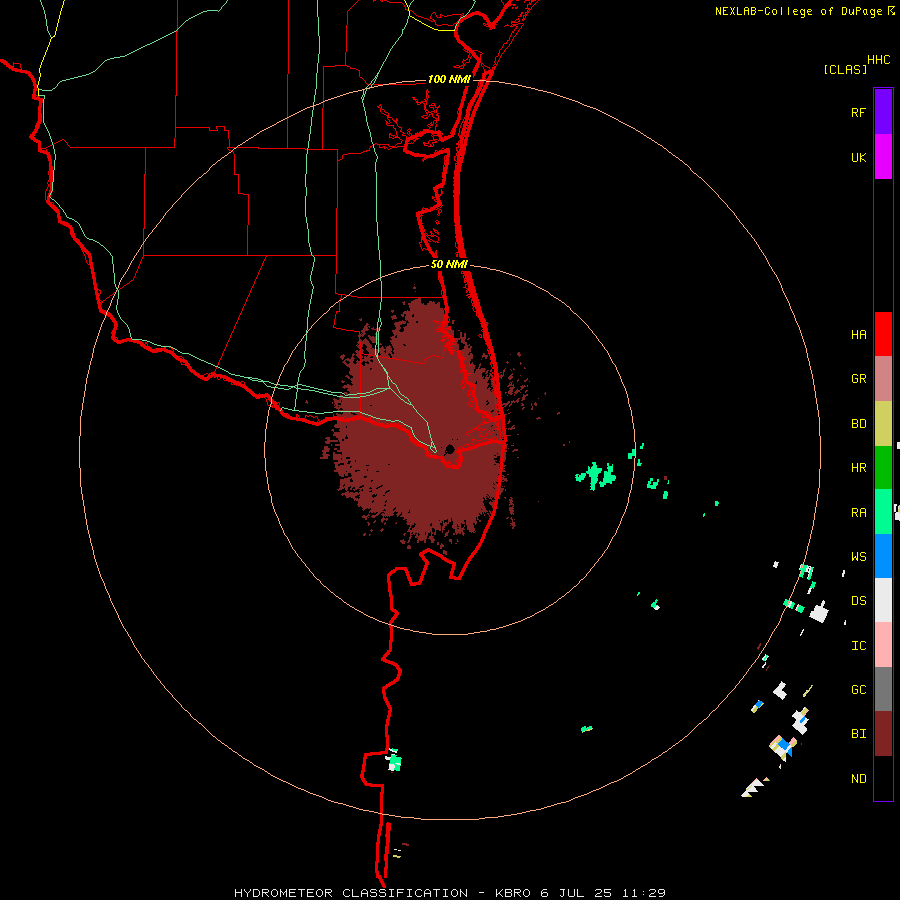
Task: Click the "NEXLAB-College of DuPage" credit text
Action: [798, 11]
